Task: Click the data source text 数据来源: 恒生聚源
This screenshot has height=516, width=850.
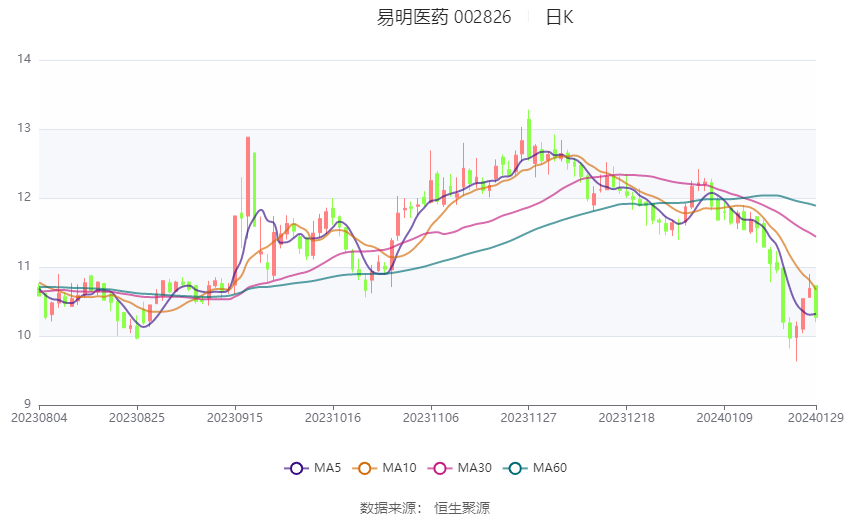Action: 425,508
